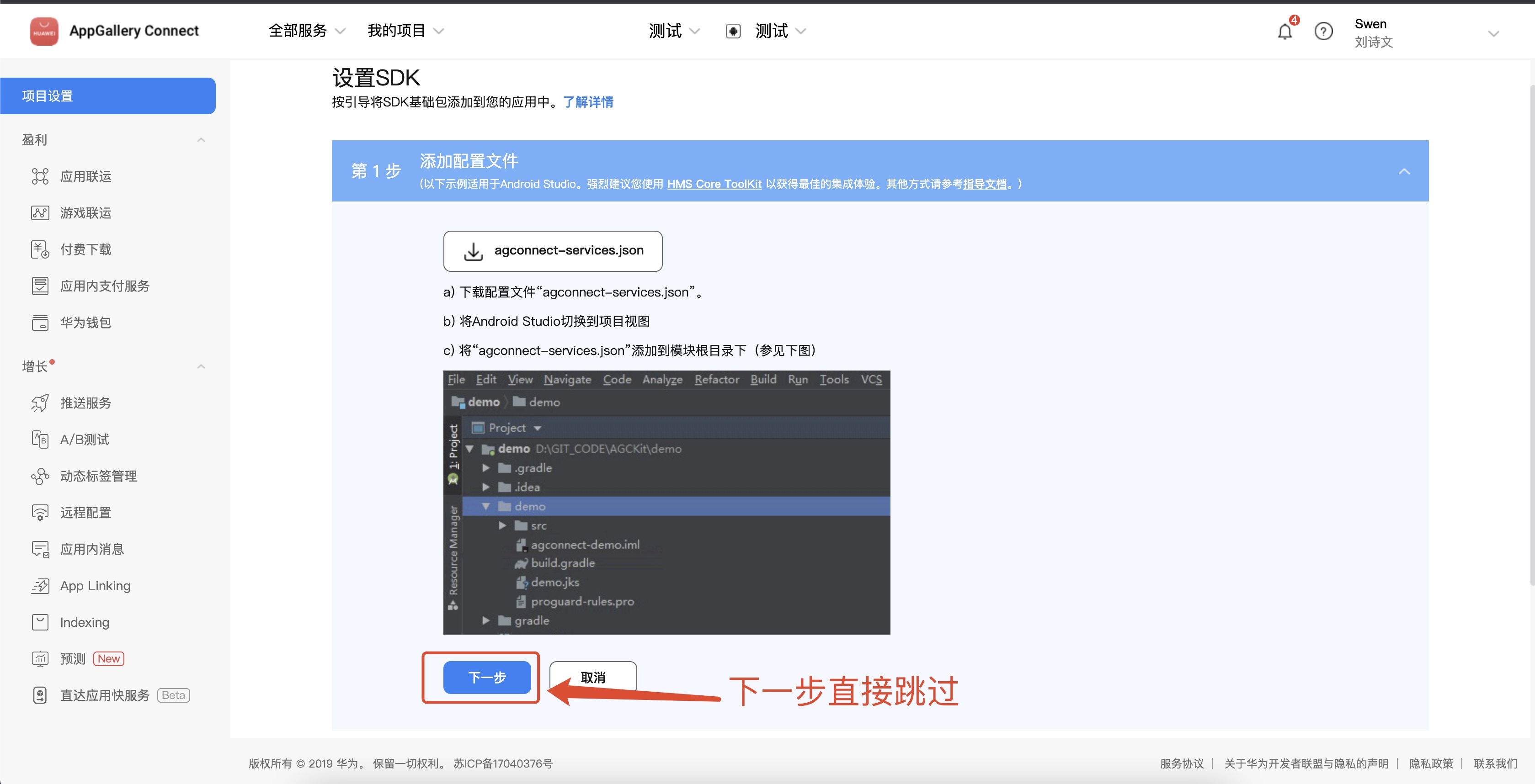
Task: Click the 应用内支付服务 sidebar icon
Action: click(40, 286)
